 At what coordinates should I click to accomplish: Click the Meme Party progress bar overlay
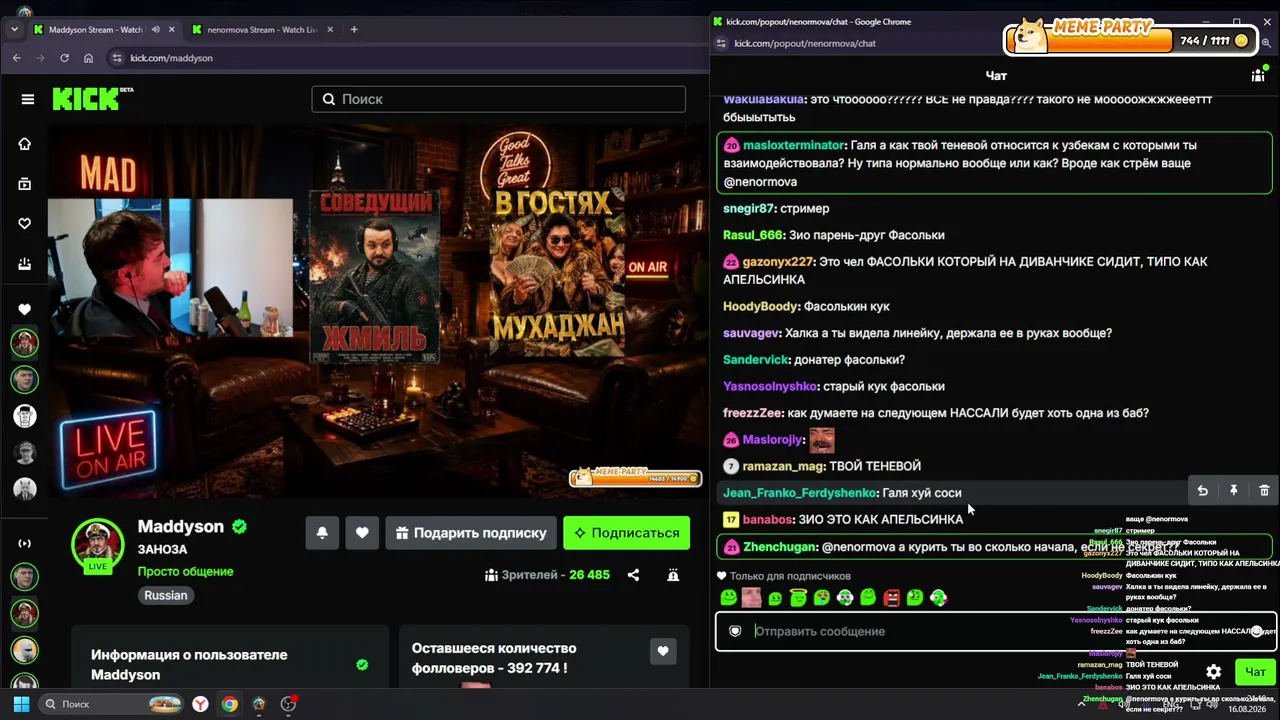[1129, 38]
